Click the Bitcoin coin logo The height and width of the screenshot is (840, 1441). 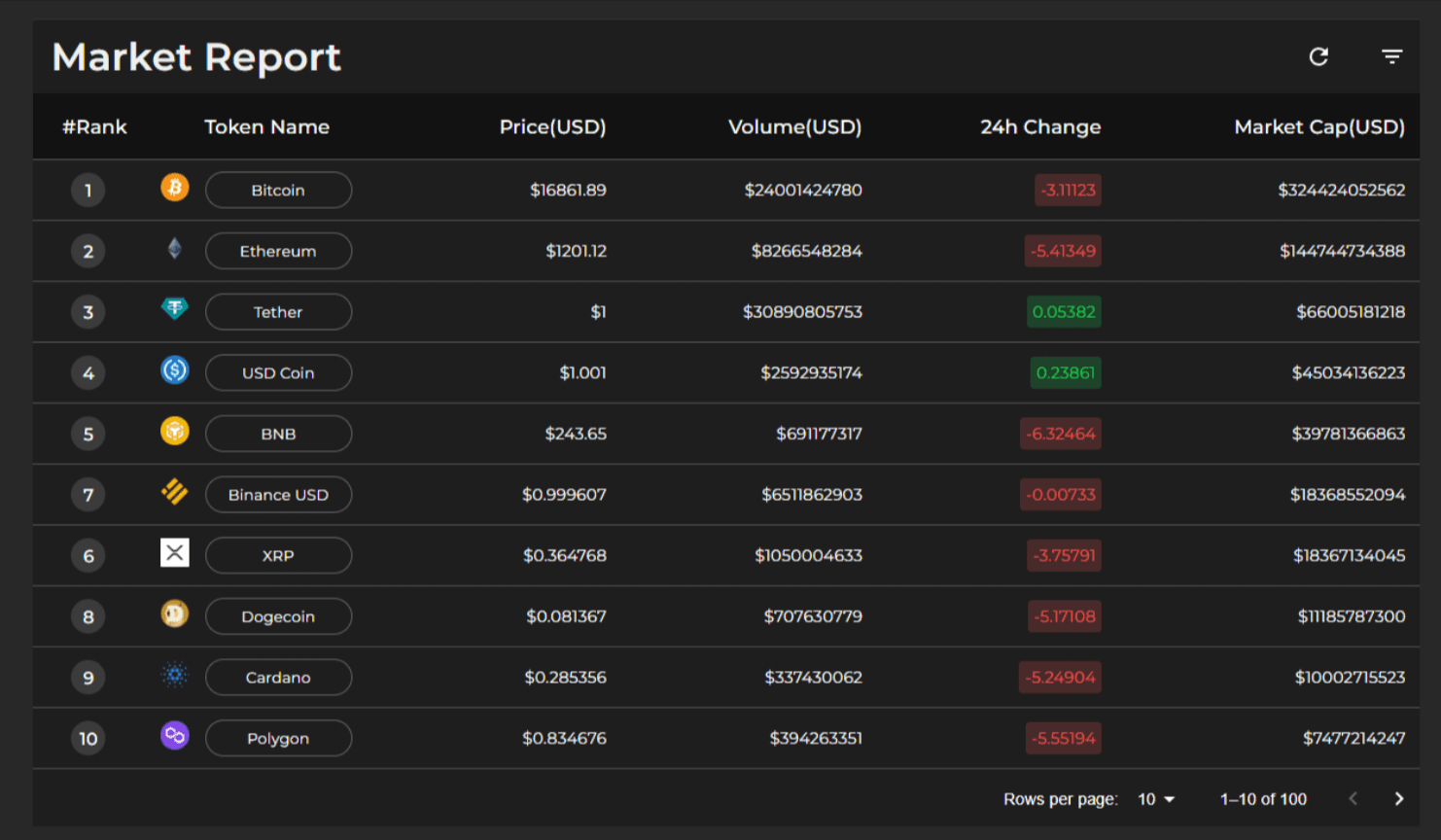tap(175, 188)
